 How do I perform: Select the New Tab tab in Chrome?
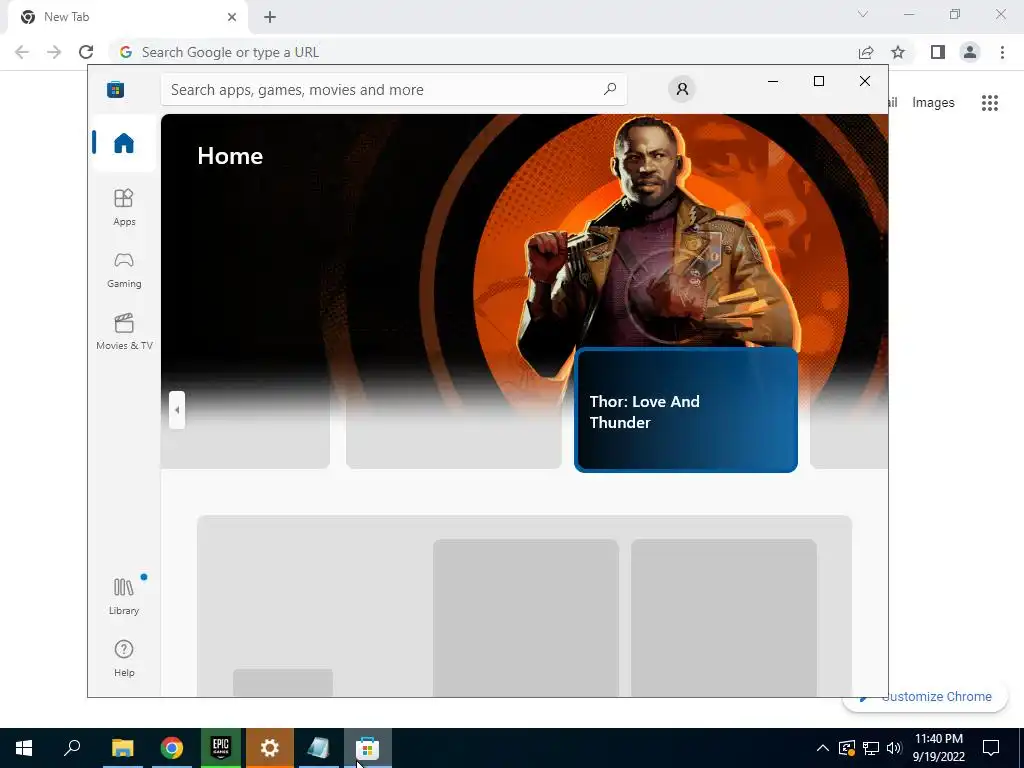[127, 17]
